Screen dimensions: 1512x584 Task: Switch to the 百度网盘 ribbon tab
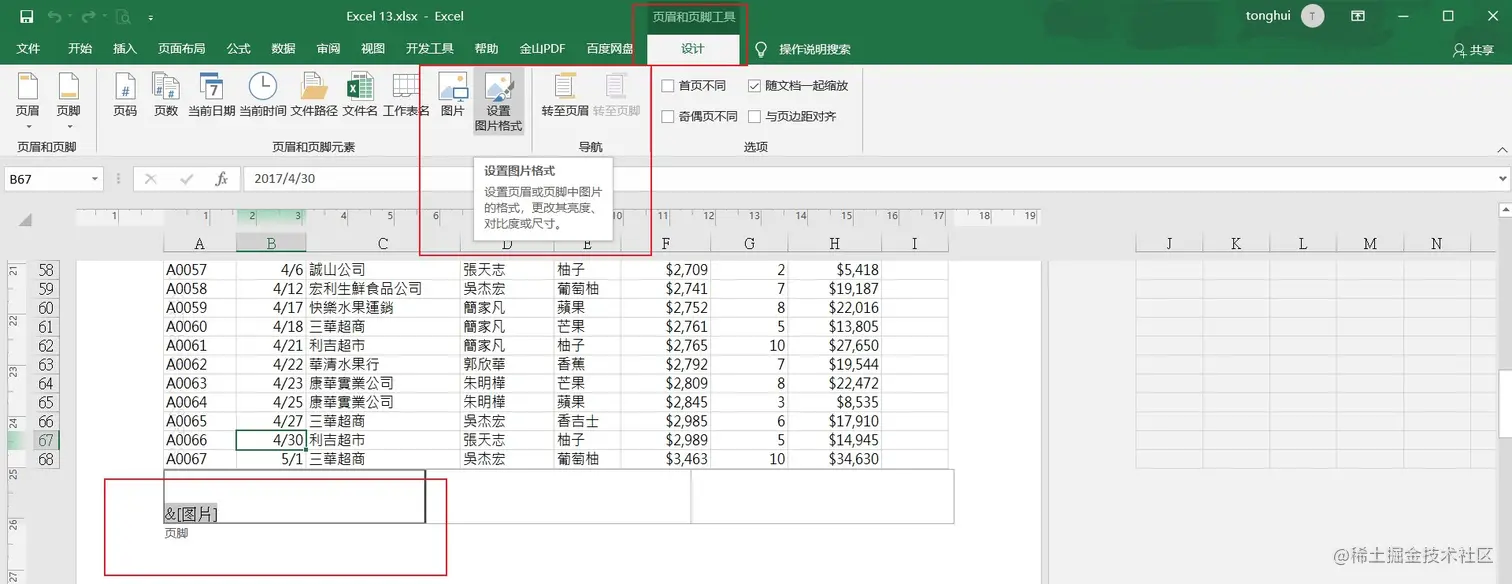click(610, 49)
